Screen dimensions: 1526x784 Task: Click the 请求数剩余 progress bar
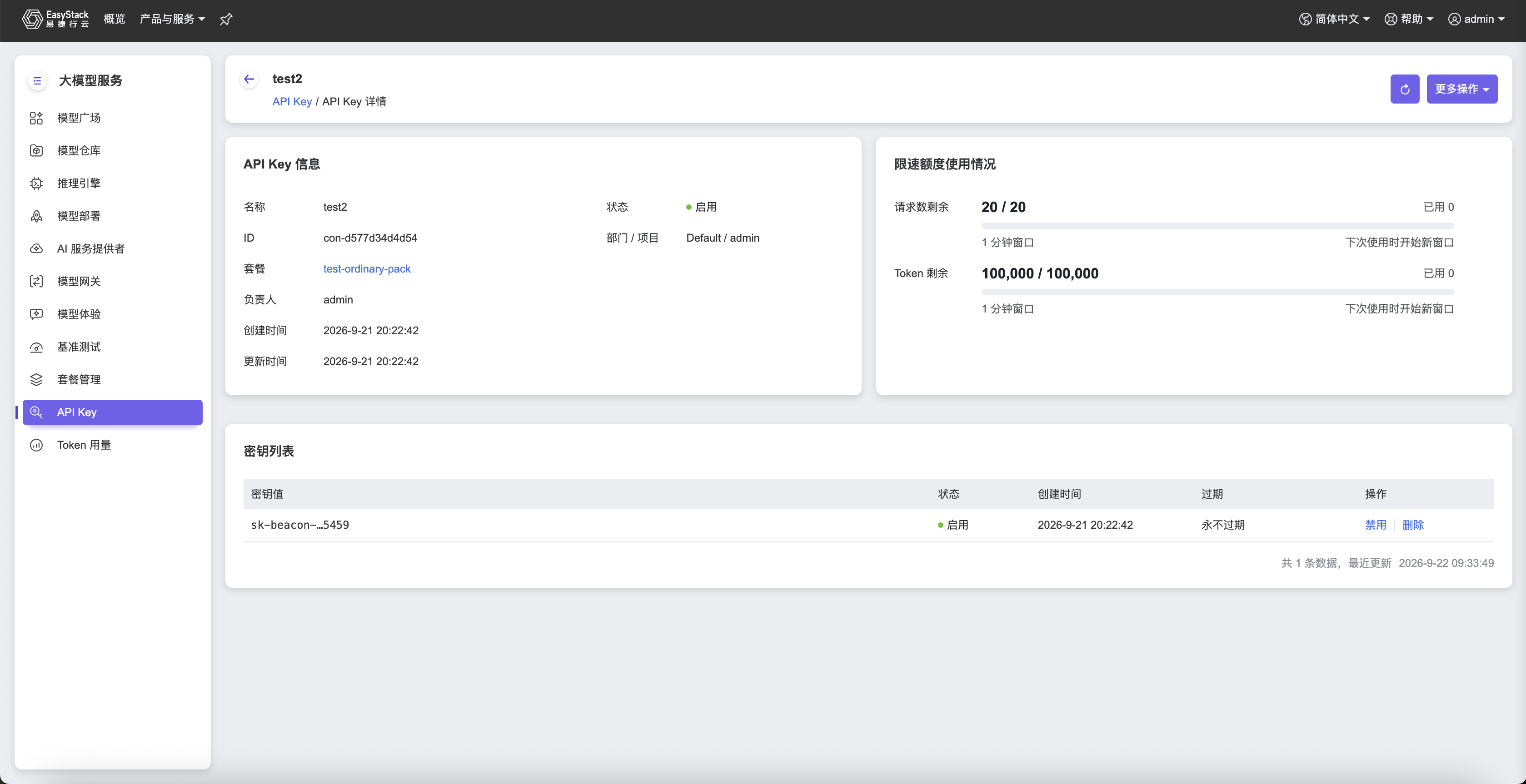pos(1217,226)
